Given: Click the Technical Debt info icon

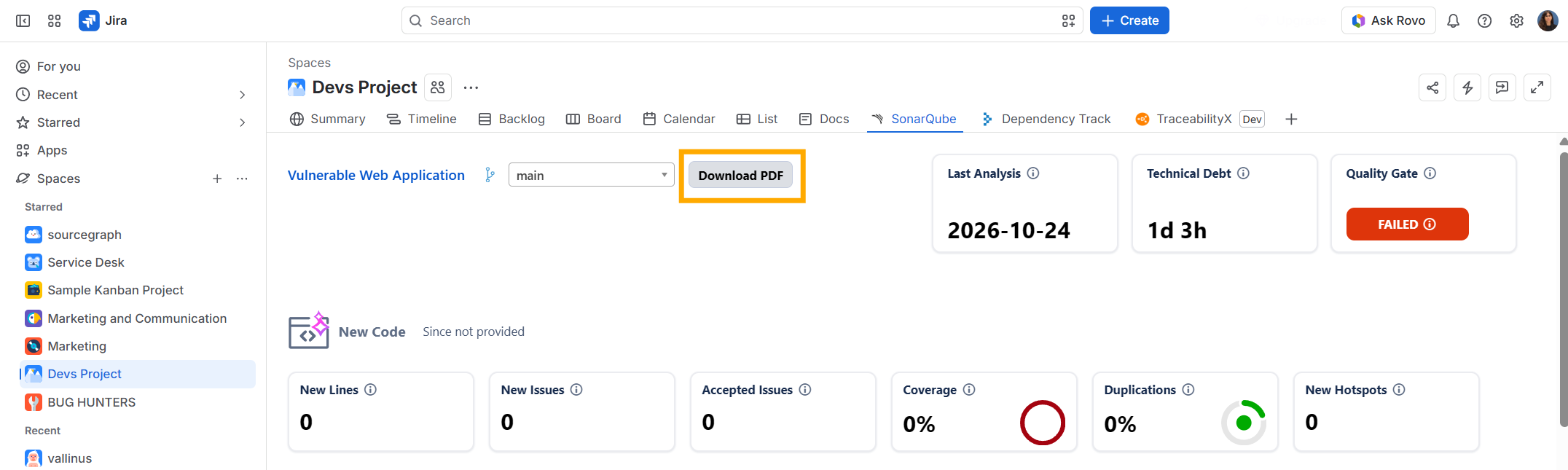Looking at the screenshot, I should (x=1244, y=173).
